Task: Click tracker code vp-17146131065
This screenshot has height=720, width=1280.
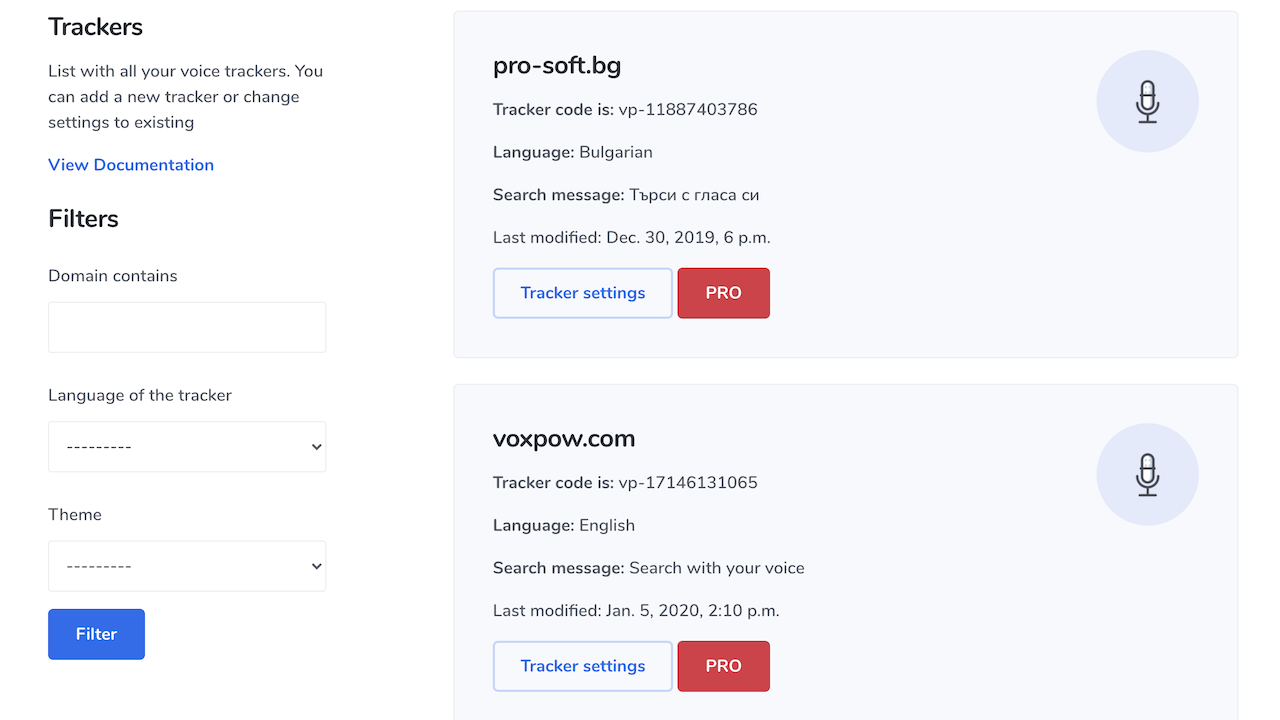Action: pyautogui.click(x=688, y=483)
